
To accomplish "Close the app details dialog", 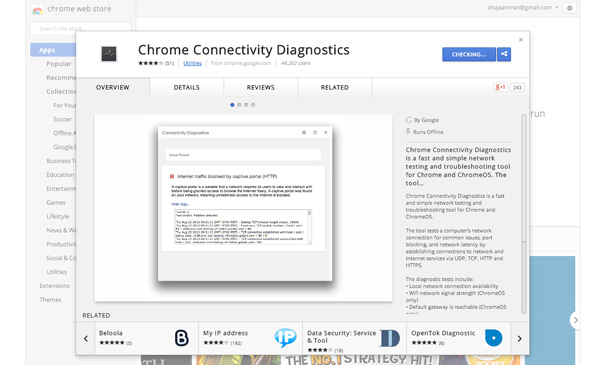I will click(x=520, y=40).
